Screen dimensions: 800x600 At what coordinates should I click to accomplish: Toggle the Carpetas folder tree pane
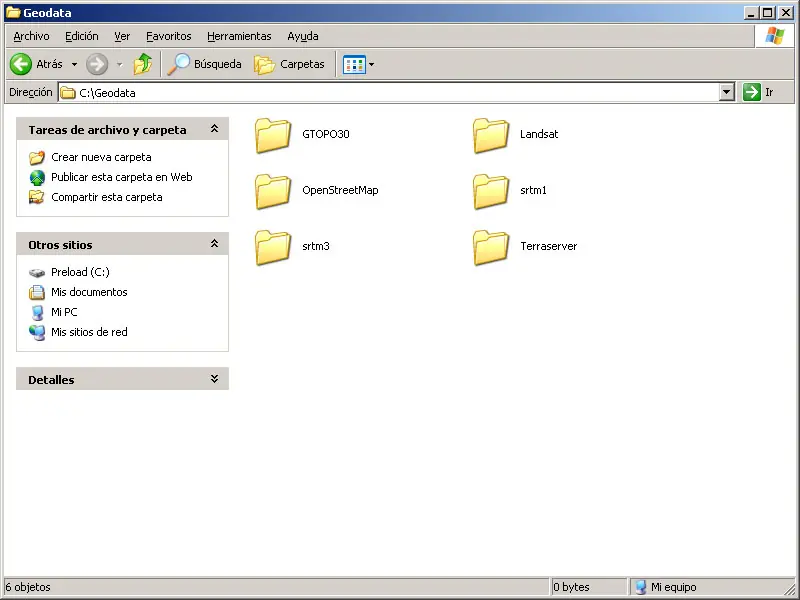tap(289, 64)
